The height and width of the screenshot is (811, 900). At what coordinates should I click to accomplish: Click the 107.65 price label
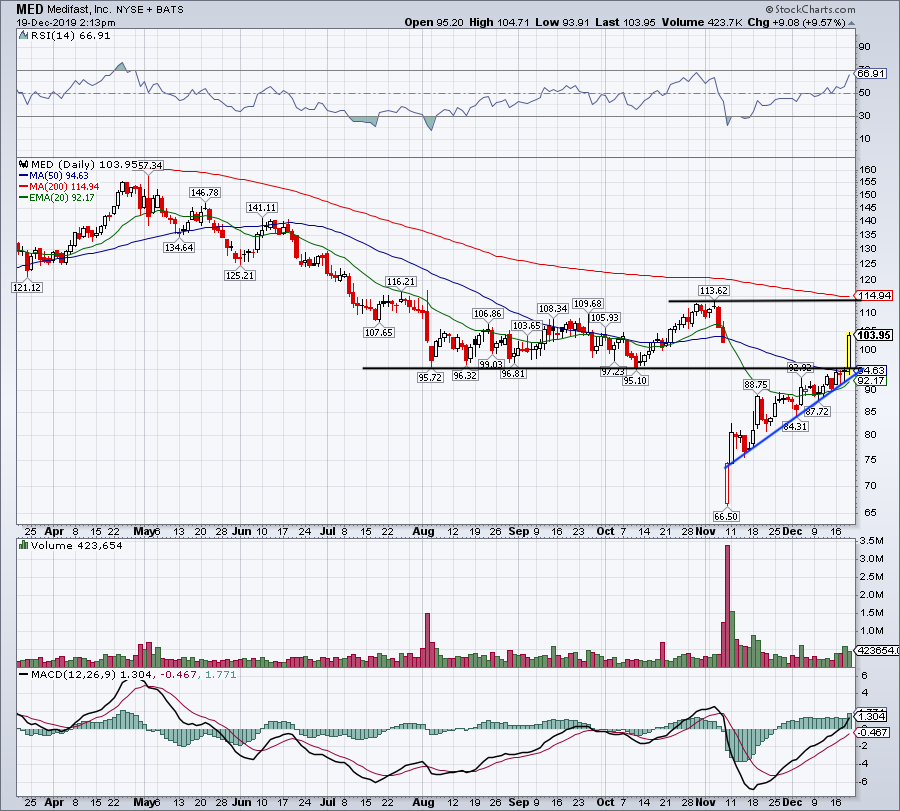(x=379, y=332)
